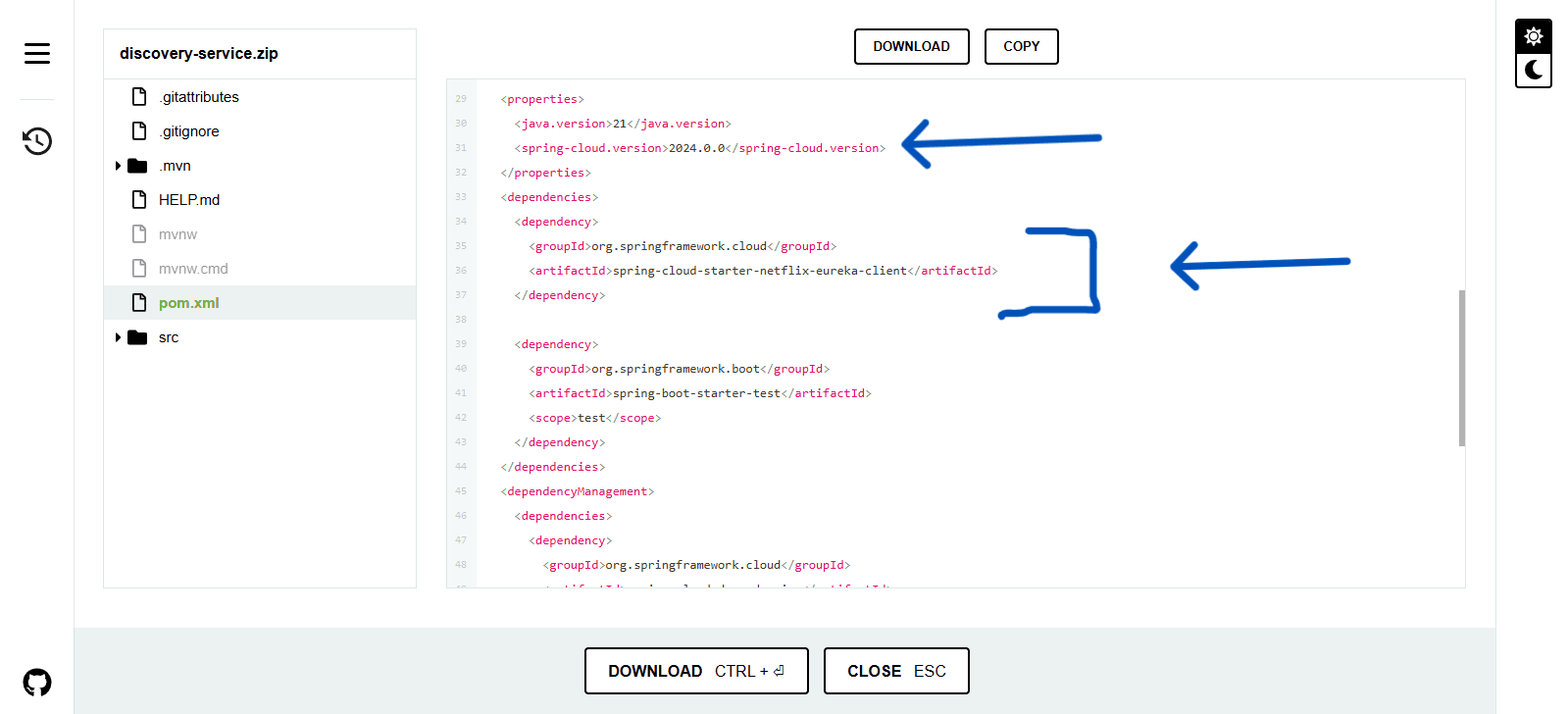Click the scope test code line
The image size is (1568, 714).
point(595,418)
